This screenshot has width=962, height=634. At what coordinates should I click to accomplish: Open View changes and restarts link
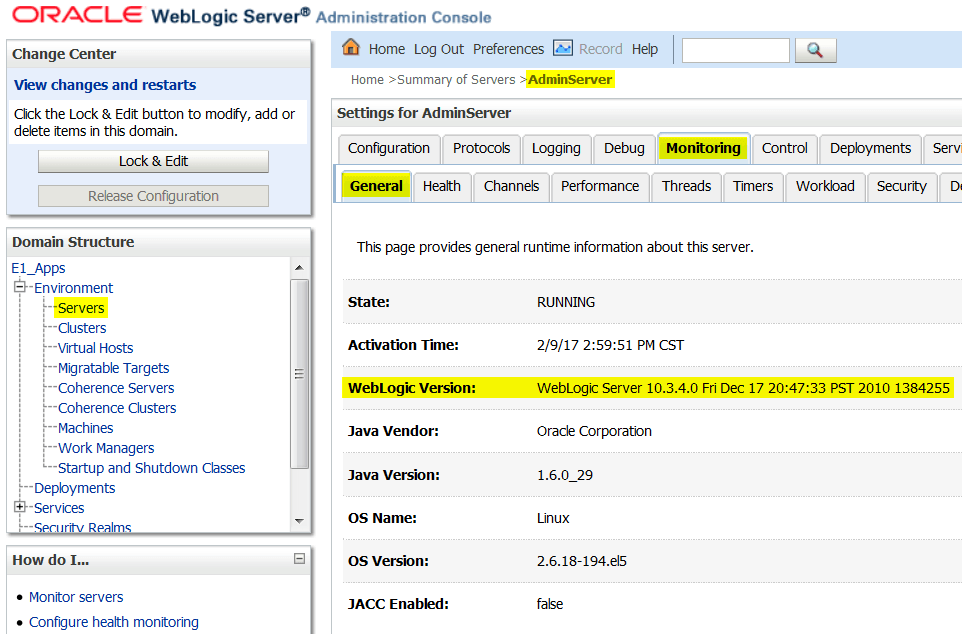(x=105, y=85)
